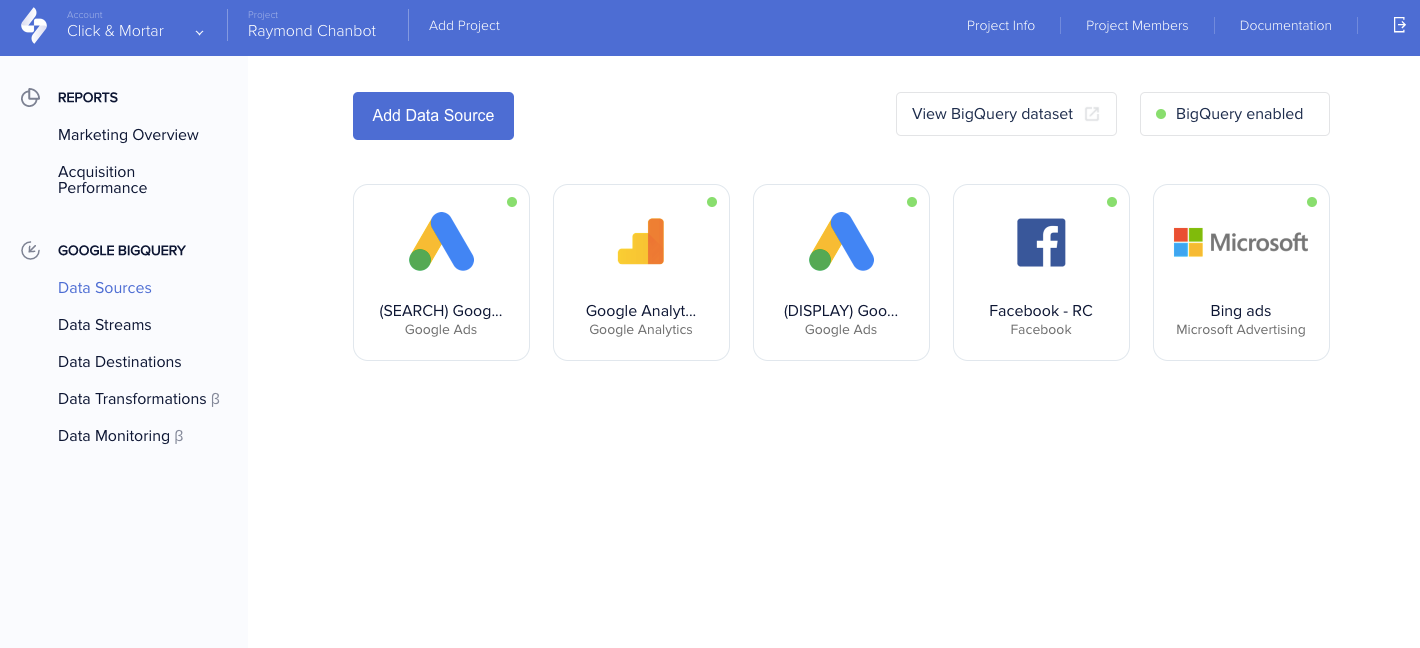Click the Google Analyt... card title
The image size is (1420, 648).
pyautogui.click(x=641, y=311)
